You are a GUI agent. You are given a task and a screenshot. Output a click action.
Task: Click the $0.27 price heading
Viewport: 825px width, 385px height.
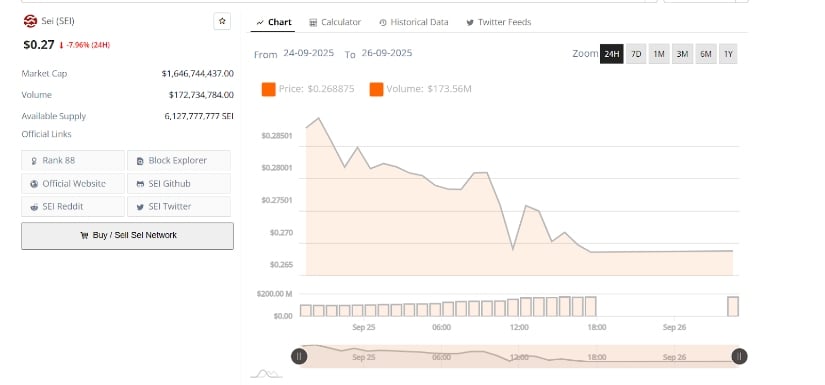[39, 45]
